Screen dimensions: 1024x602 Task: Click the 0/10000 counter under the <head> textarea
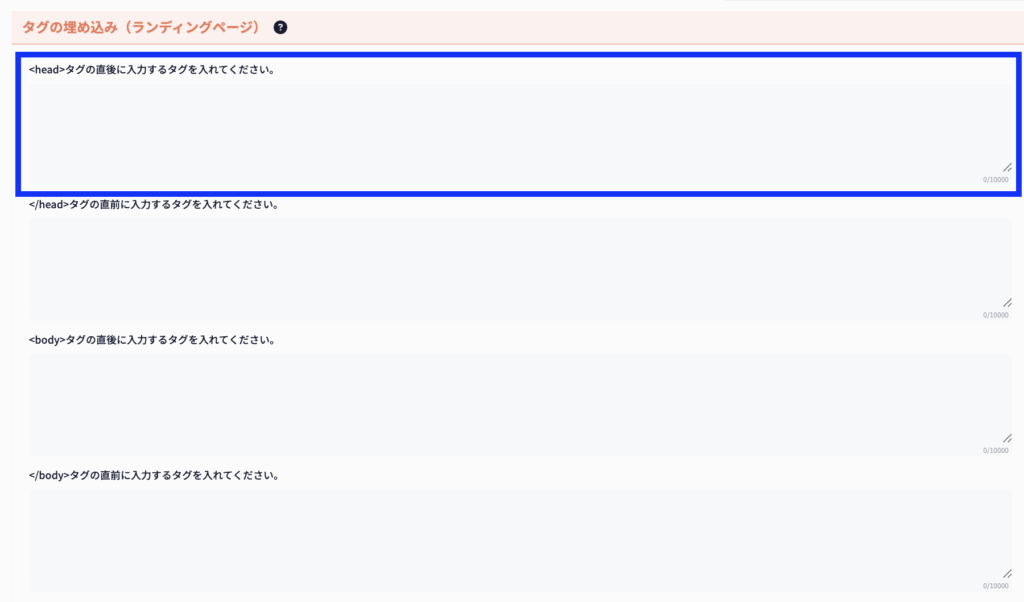[995, 180]
